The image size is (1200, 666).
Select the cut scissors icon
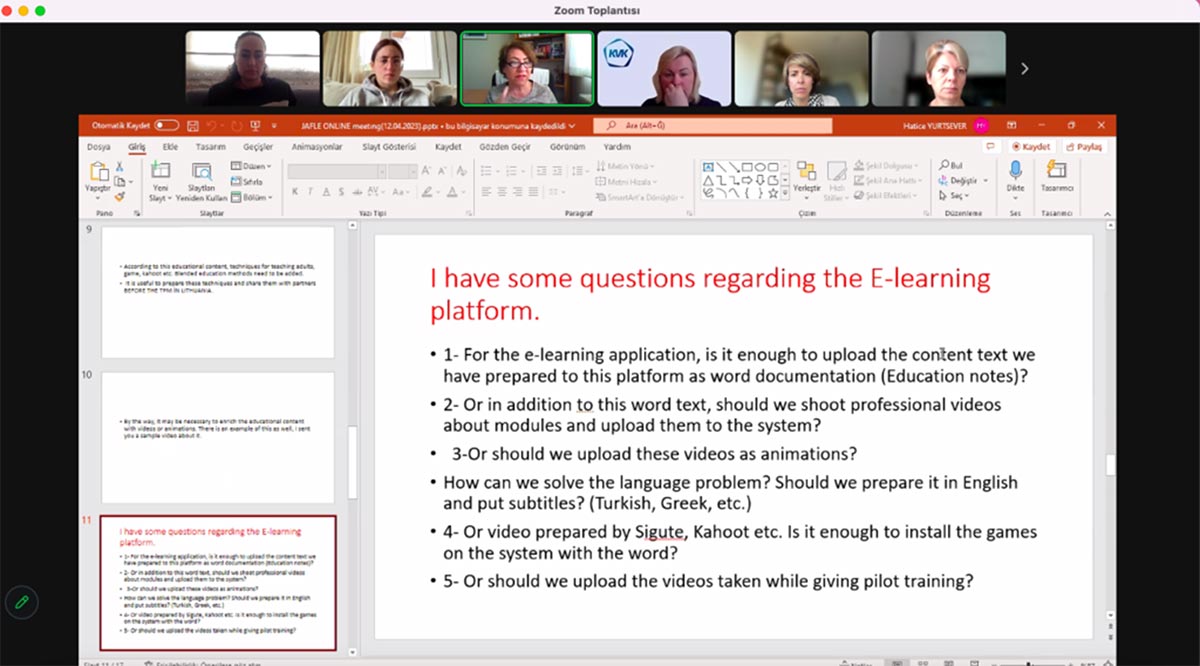pyautogui.click(x=120, y=166)
